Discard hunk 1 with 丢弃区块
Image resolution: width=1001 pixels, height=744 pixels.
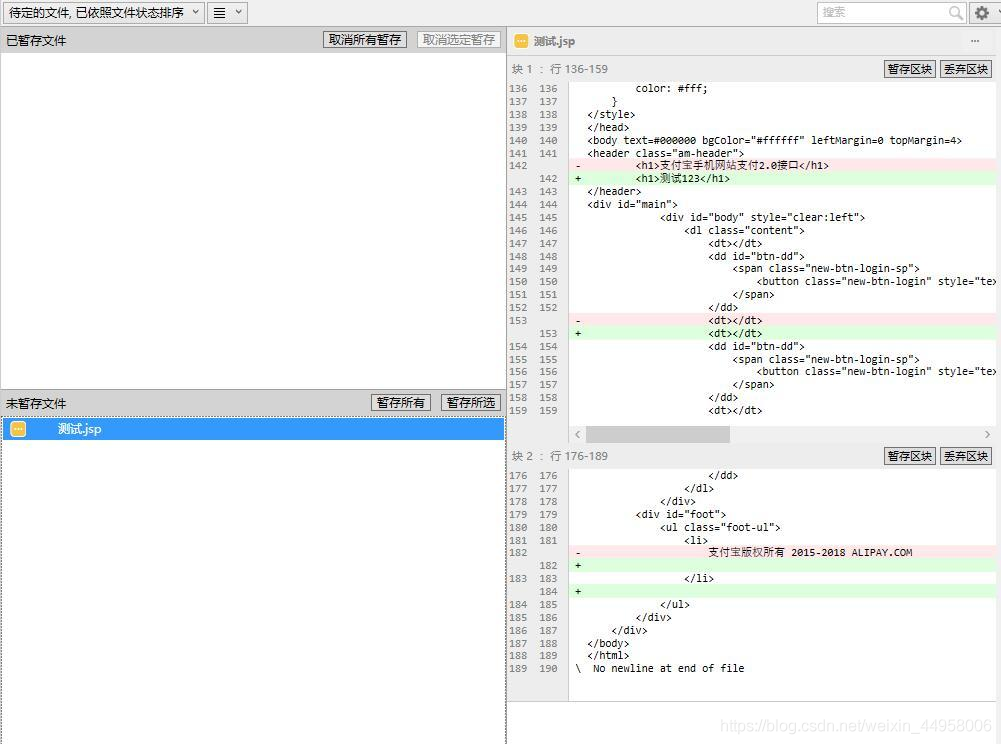[966, 69]
